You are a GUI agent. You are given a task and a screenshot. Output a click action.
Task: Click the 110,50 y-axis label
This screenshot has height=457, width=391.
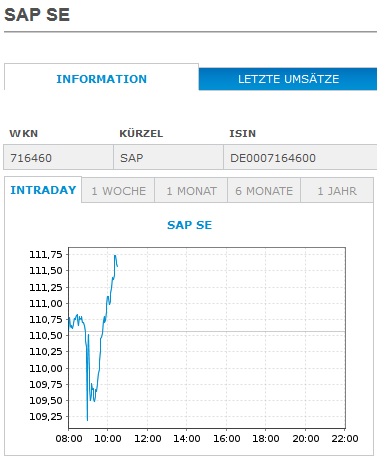[x=46, y=336]
